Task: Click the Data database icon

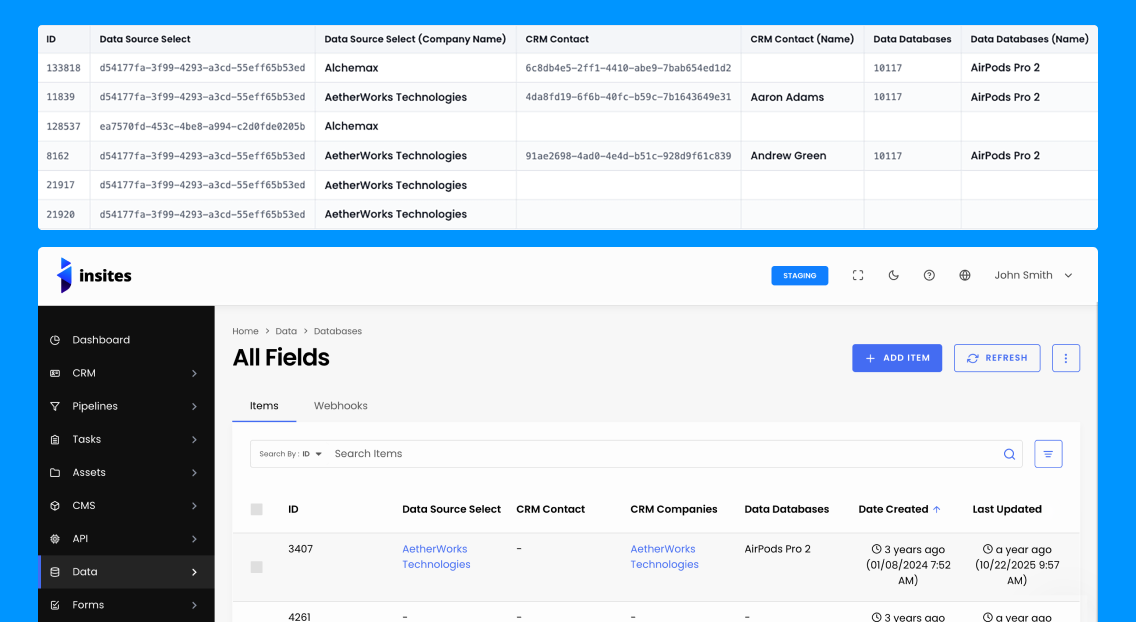Action: click(x=55, y=572)
